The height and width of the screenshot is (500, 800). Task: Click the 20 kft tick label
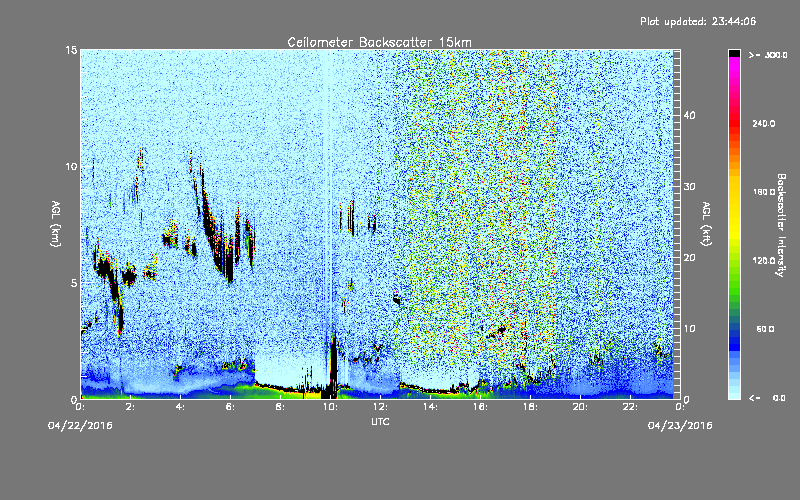(689, 258)
